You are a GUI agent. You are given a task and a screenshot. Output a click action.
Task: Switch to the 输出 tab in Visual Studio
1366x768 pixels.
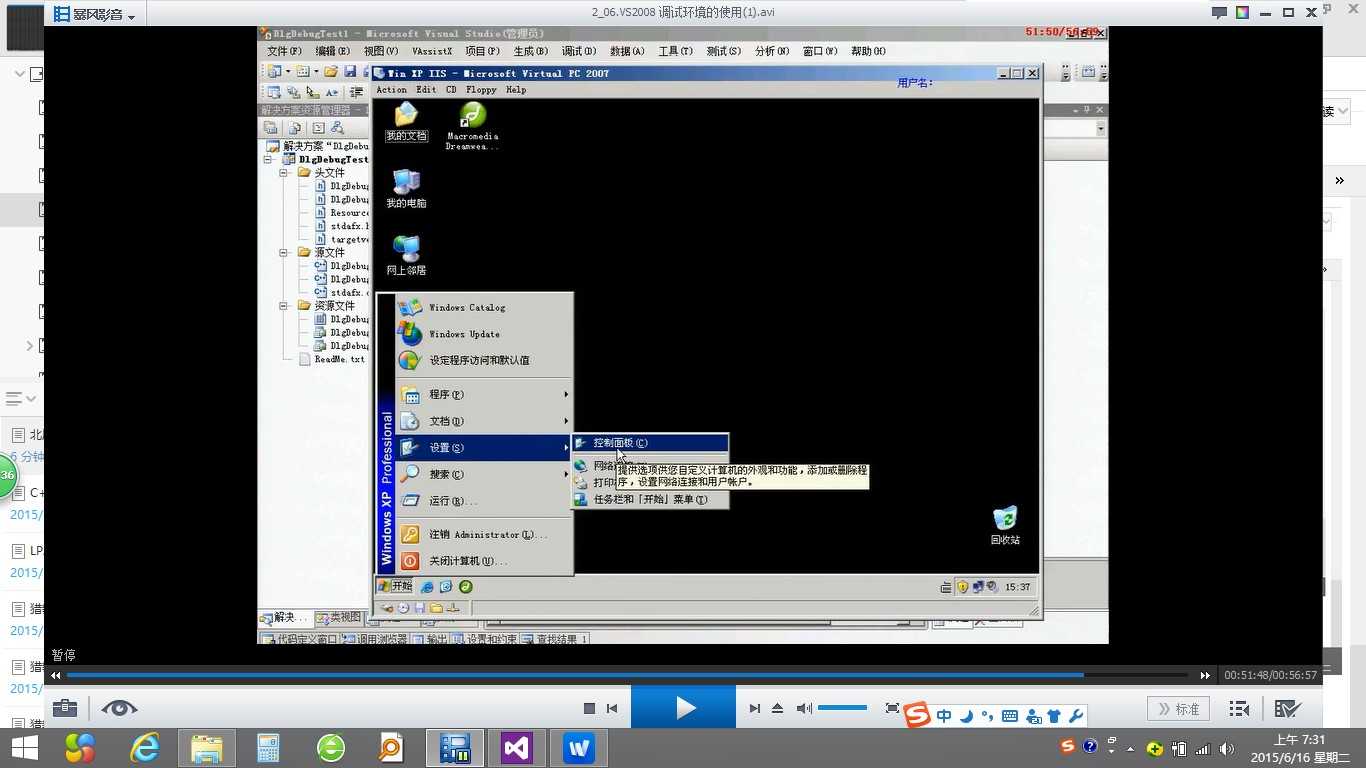tap(430, 639)
